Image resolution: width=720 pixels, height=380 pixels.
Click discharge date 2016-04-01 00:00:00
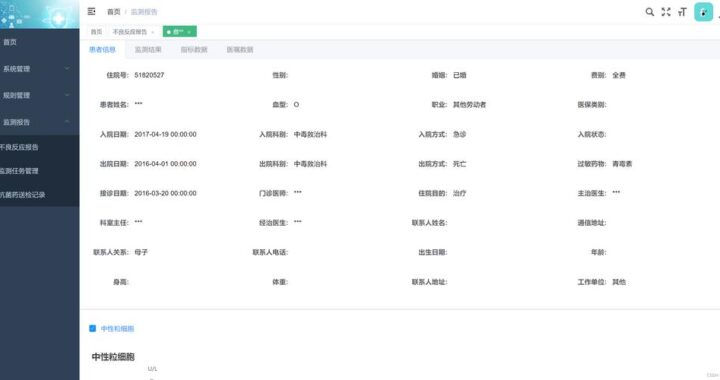point(165,164)
